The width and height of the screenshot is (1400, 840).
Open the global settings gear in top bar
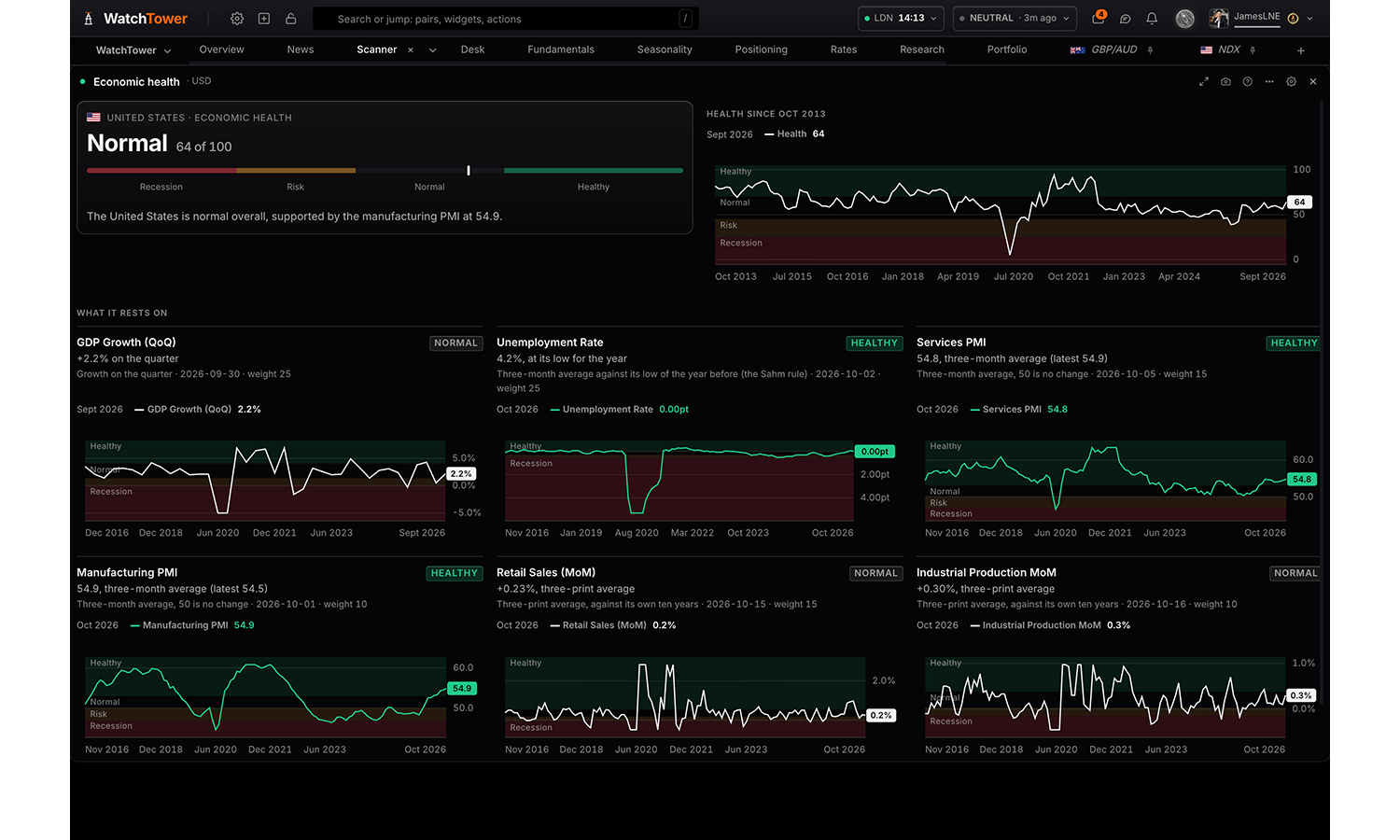point(237,19)
